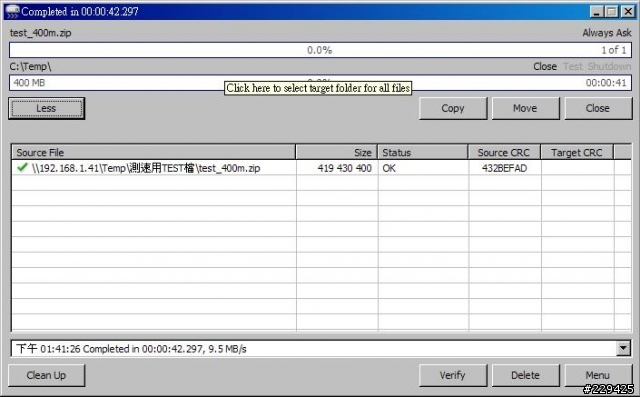Sort by the Size column header
640x397 pixels.
(x=336, y=153)
